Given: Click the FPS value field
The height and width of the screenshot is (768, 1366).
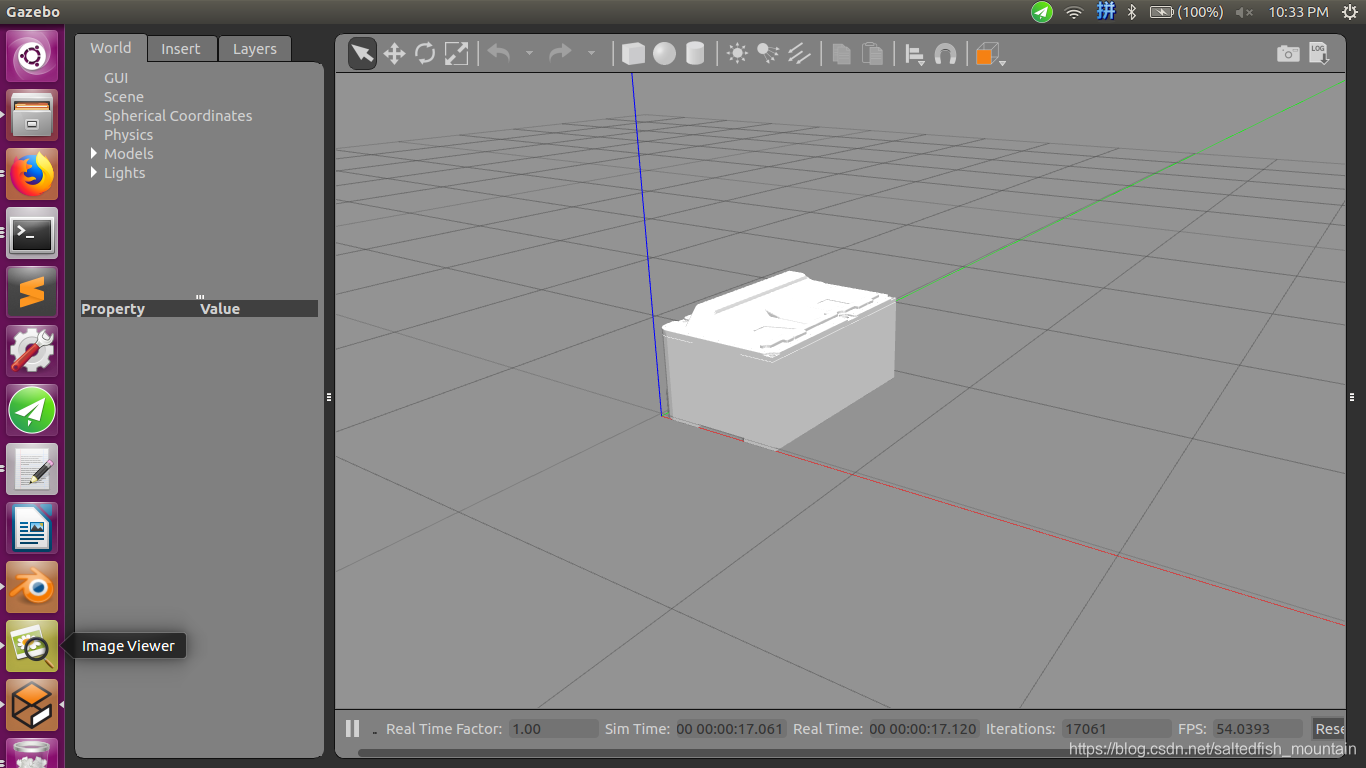Looking at the screenshot, I should coord(1258,729).
